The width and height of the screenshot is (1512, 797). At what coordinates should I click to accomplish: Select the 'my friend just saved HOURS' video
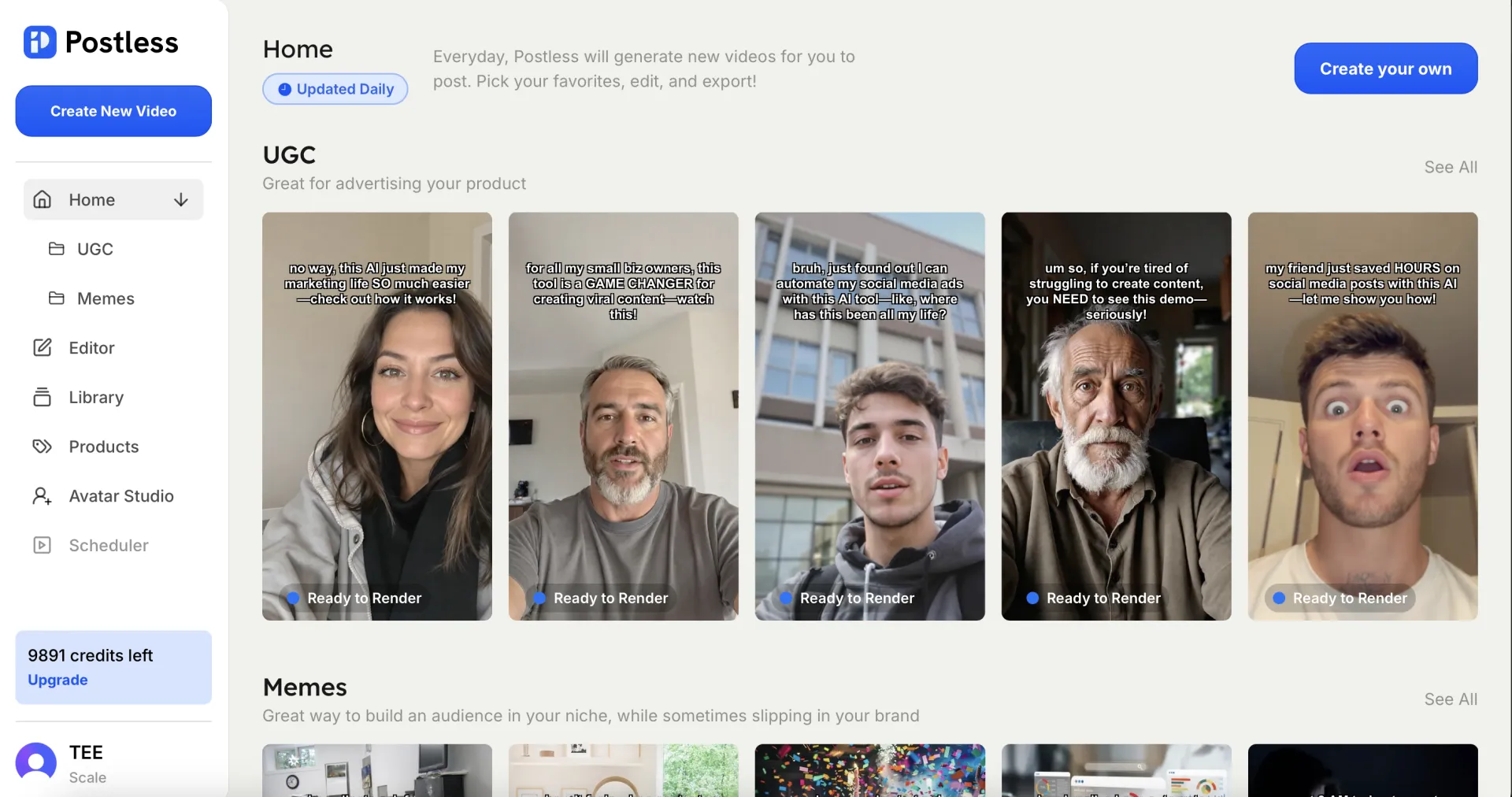[1362, 416]
